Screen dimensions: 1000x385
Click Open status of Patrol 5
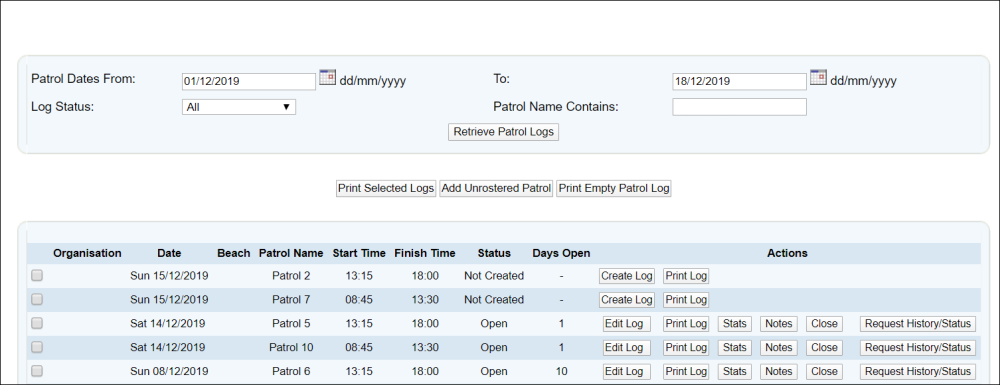[x=494, y=324]
